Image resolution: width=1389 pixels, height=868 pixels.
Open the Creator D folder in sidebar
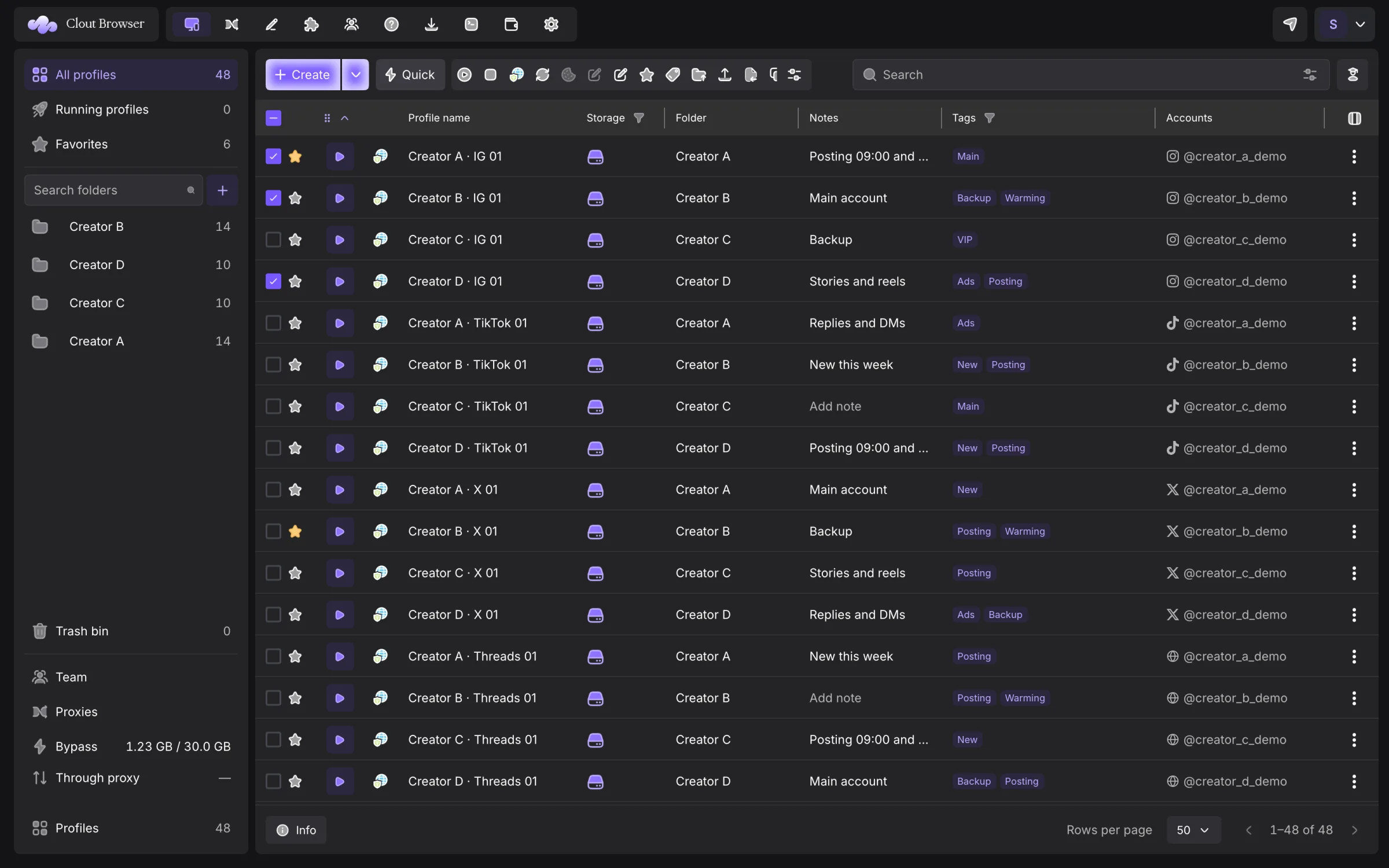(131, 265)
